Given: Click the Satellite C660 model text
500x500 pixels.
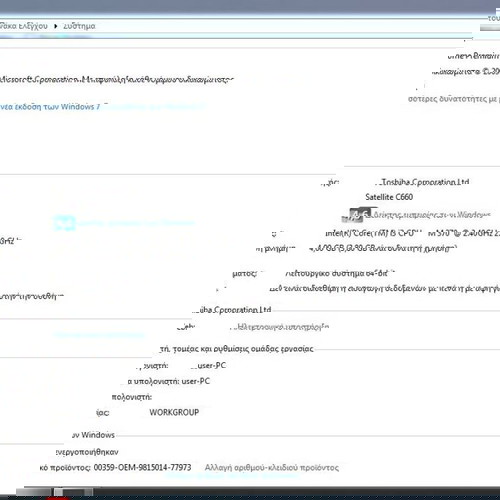Looking at the screenshot, I should 389,197.
